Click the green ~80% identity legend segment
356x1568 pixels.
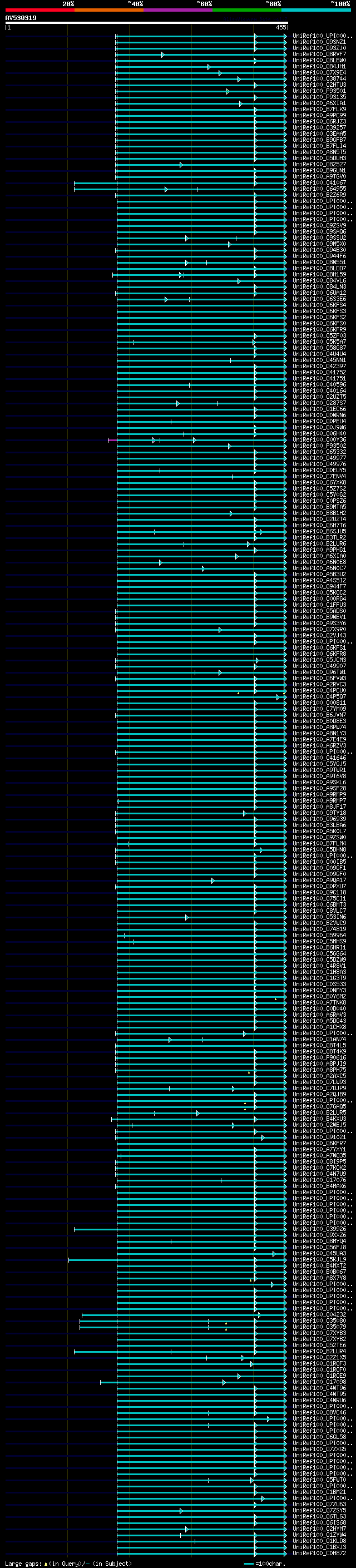pyautogui.click(x=247, y=10)
